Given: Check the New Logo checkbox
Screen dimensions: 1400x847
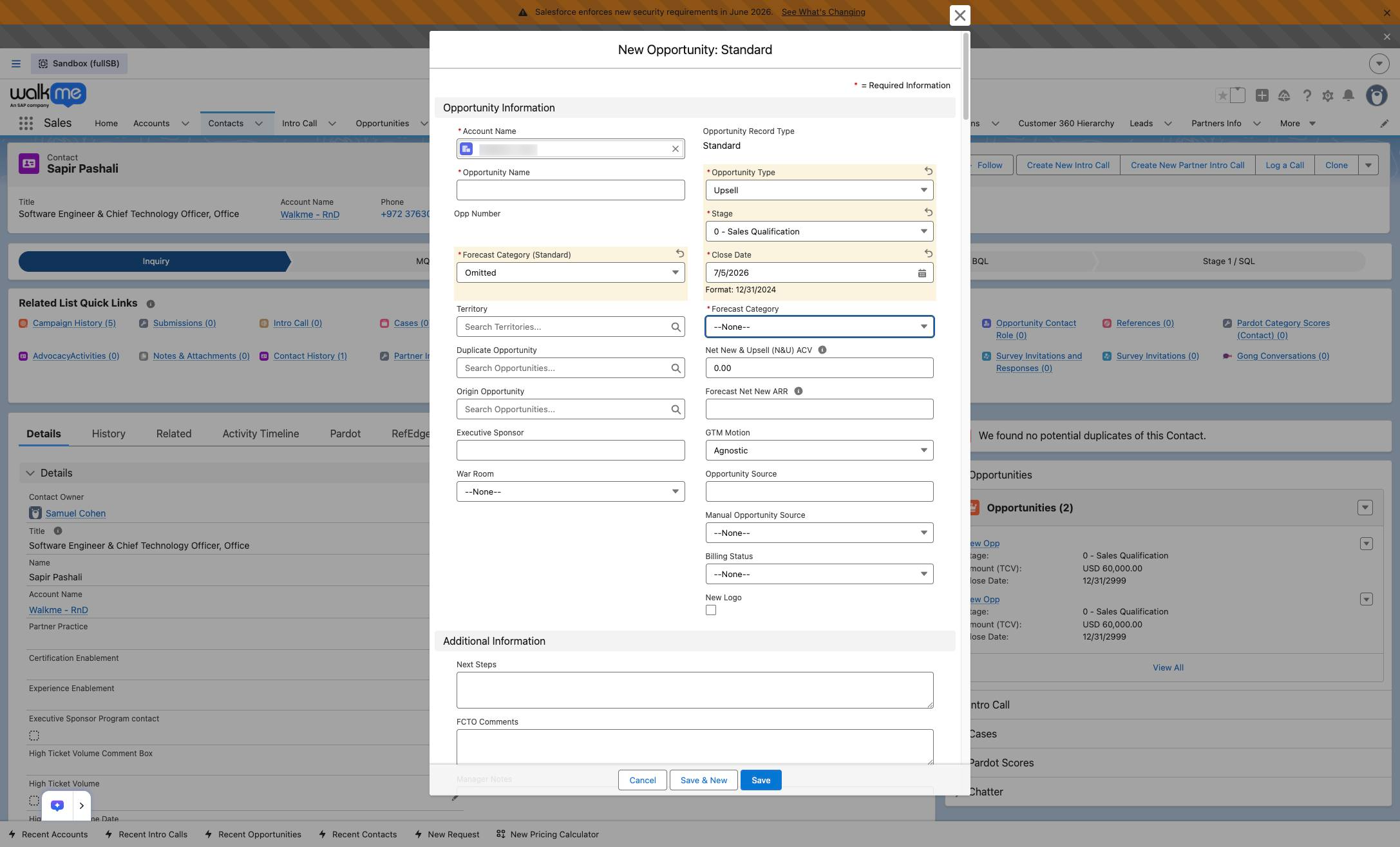Looking at the screenshot, I should (x=711, y=610).
